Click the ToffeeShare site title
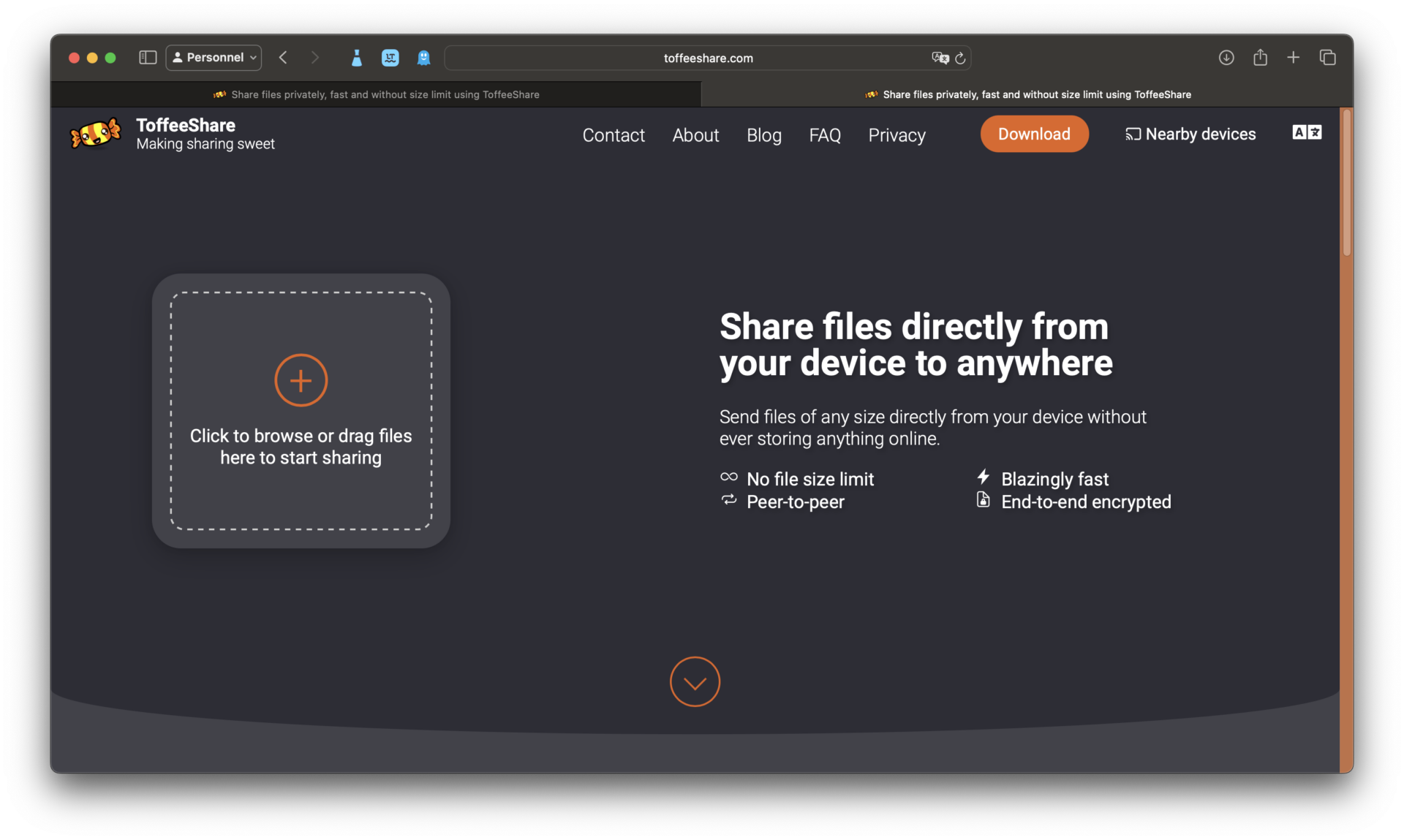The height and width of the screenshot is (840, 1404). click(x=186, y=125)
